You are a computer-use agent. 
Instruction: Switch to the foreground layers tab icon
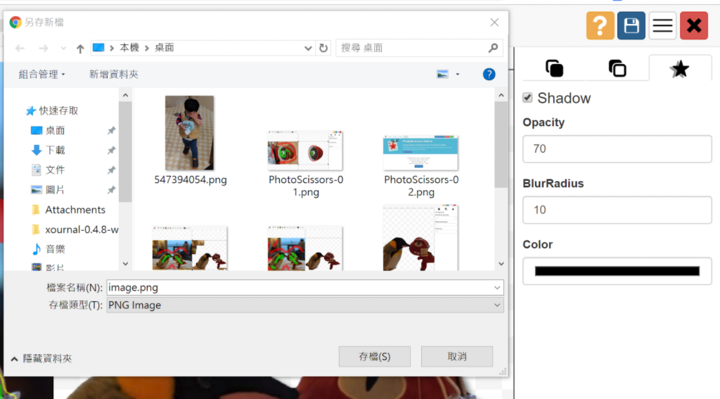coord(554,68)
